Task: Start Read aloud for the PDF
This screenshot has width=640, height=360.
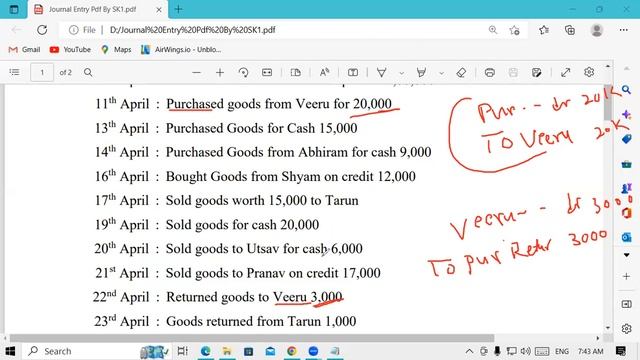Action: click(x=324, y=73)
